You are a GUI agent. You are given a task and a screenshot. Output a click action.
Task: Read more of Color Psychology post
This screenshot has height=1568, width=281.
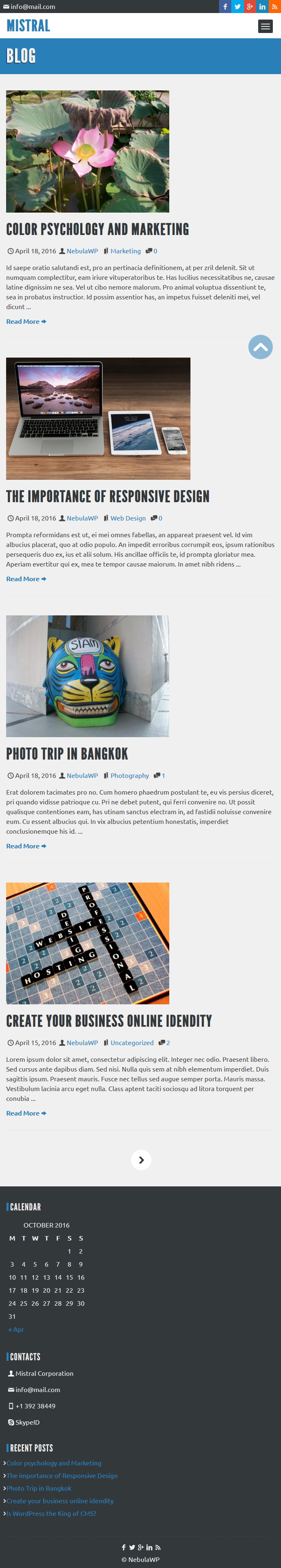click(x=26, y=321)
